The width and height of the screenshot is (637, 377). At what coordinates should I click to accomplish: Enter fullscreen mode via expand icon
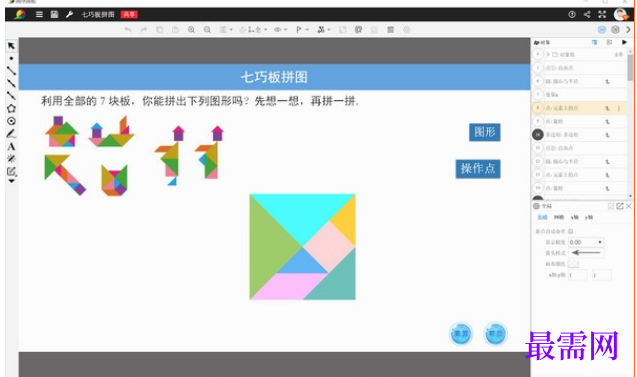click(x=602, y=14)
